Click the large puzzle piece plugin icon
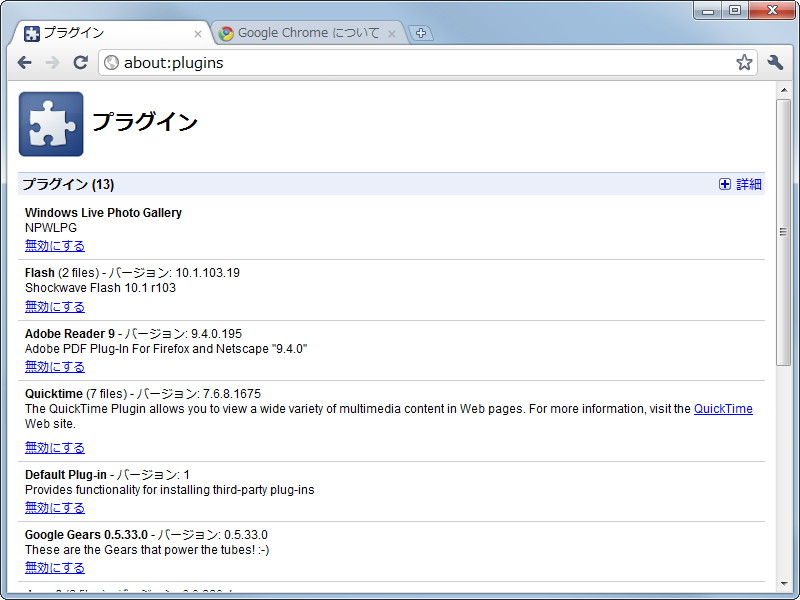This screenshot has width=800, height=600. [51, 125]
